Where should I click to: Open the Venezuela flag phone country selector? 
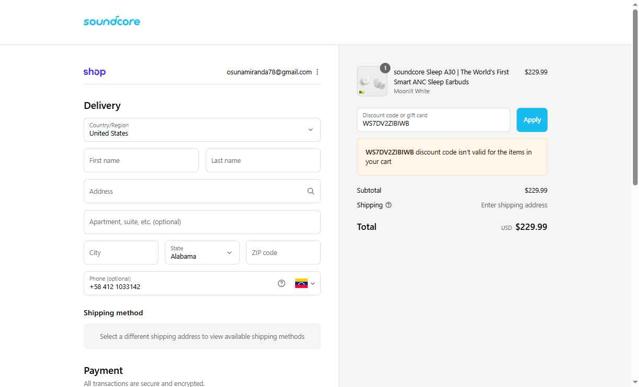[x=305, y=283]
